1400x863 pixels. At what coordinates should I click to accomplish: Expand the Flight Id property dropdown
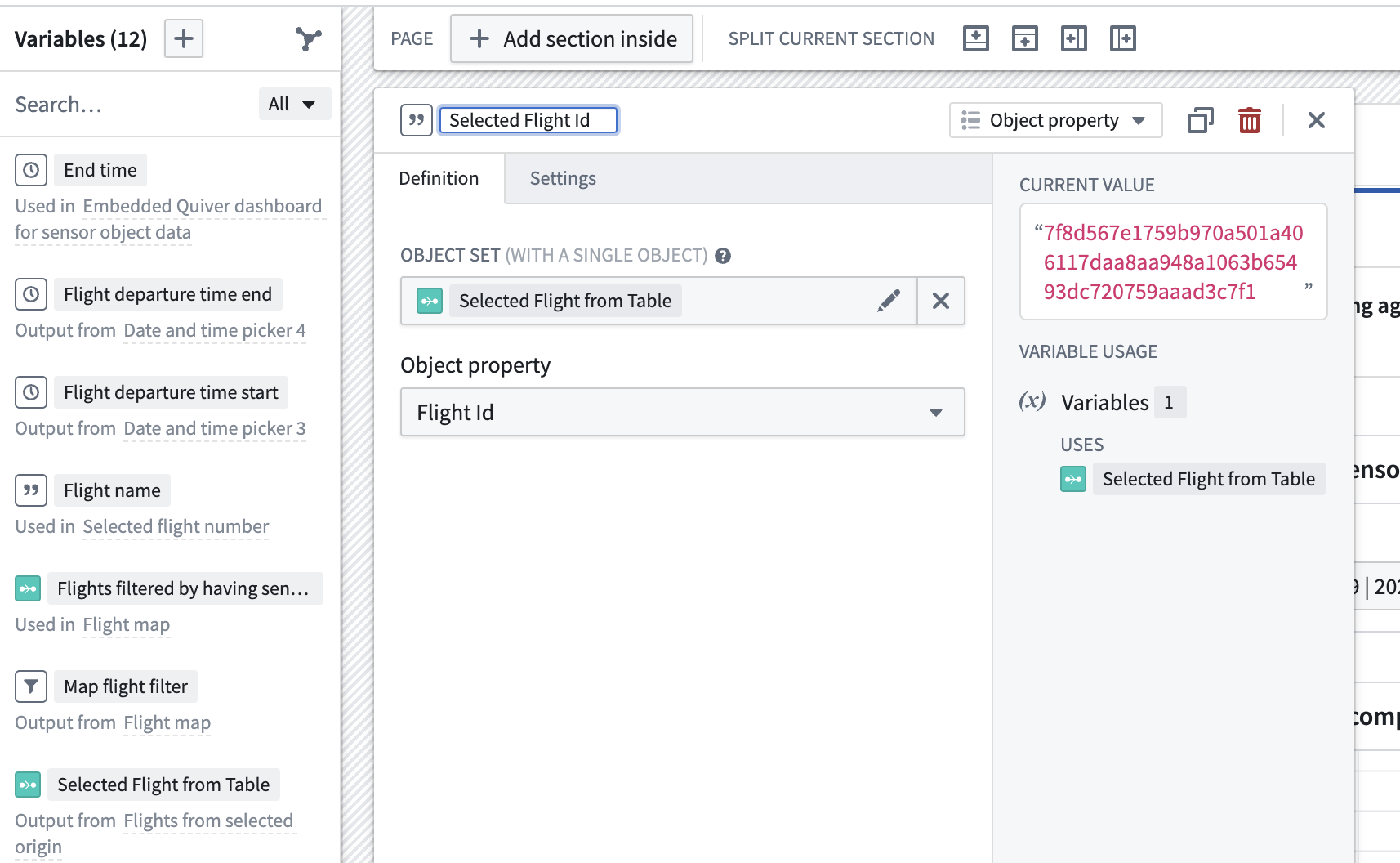(682, 412)
